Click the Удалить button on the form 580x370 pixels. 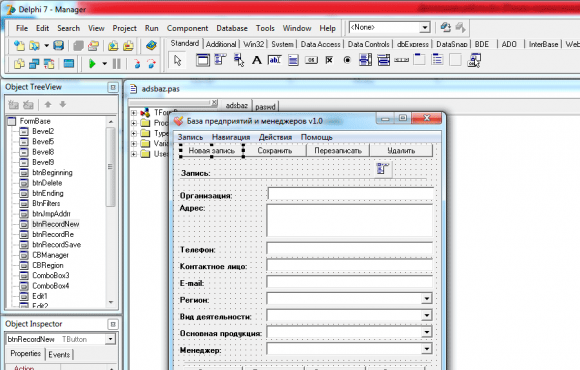pos(401,151)
